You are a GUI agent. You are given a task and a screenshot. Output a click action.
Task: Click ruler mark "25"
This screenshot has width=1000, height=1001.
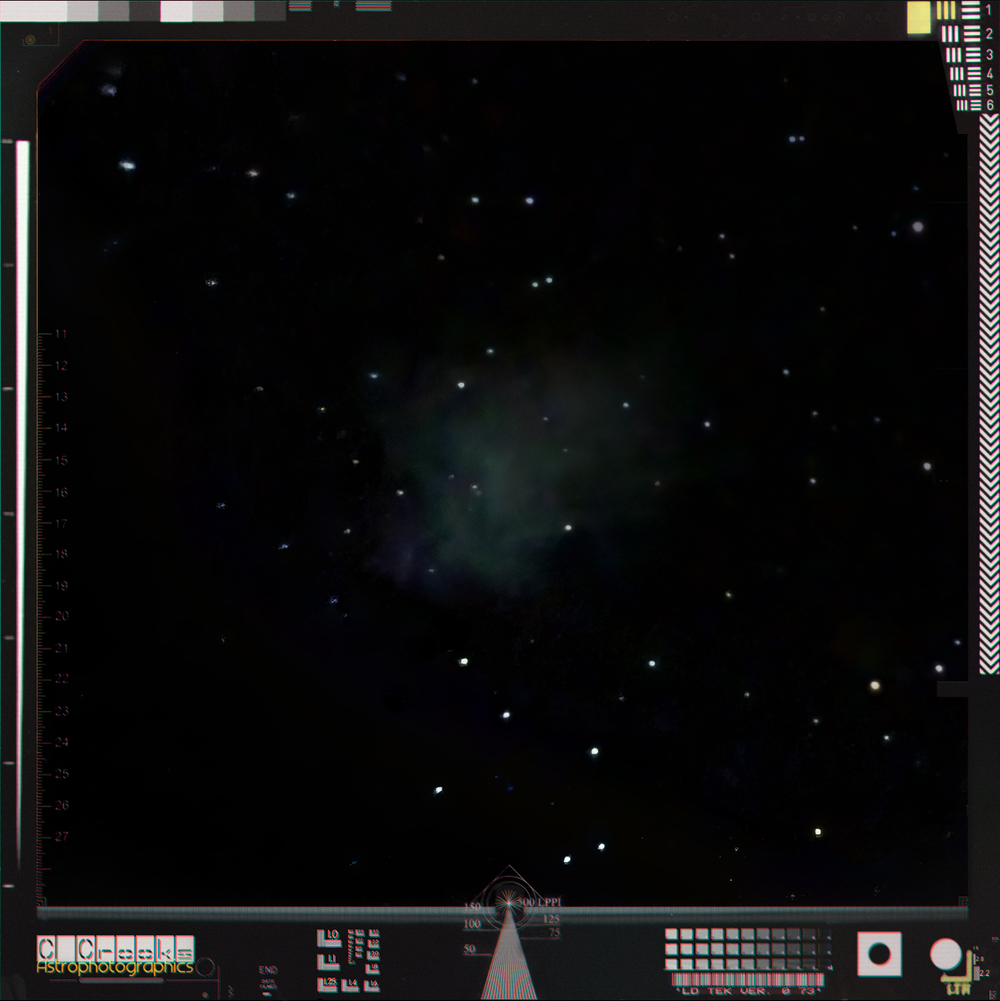click(x=61, y=774)
